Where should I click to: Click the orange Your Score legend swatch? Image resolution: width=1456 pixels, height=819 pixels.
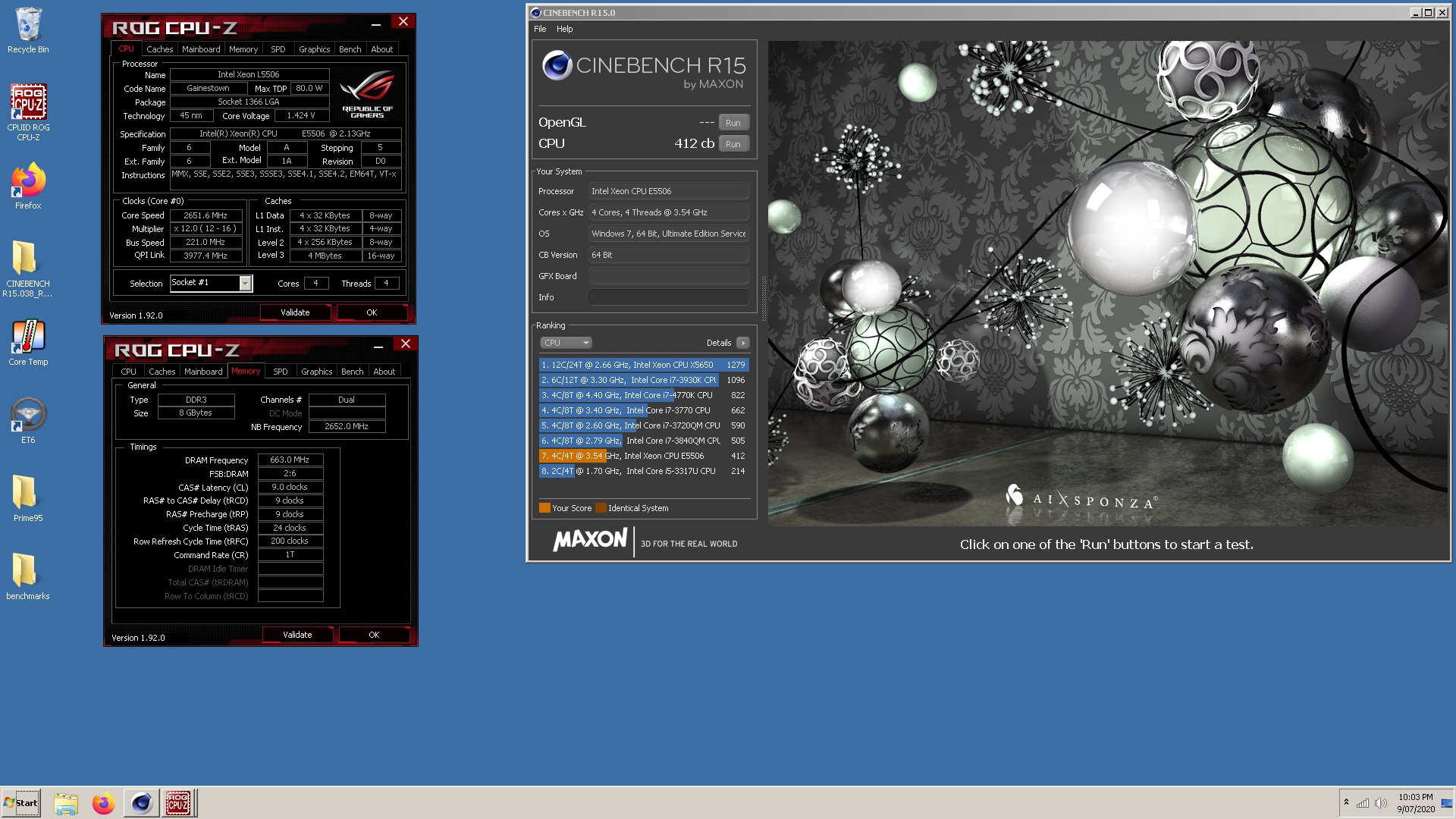pos(544,508)
